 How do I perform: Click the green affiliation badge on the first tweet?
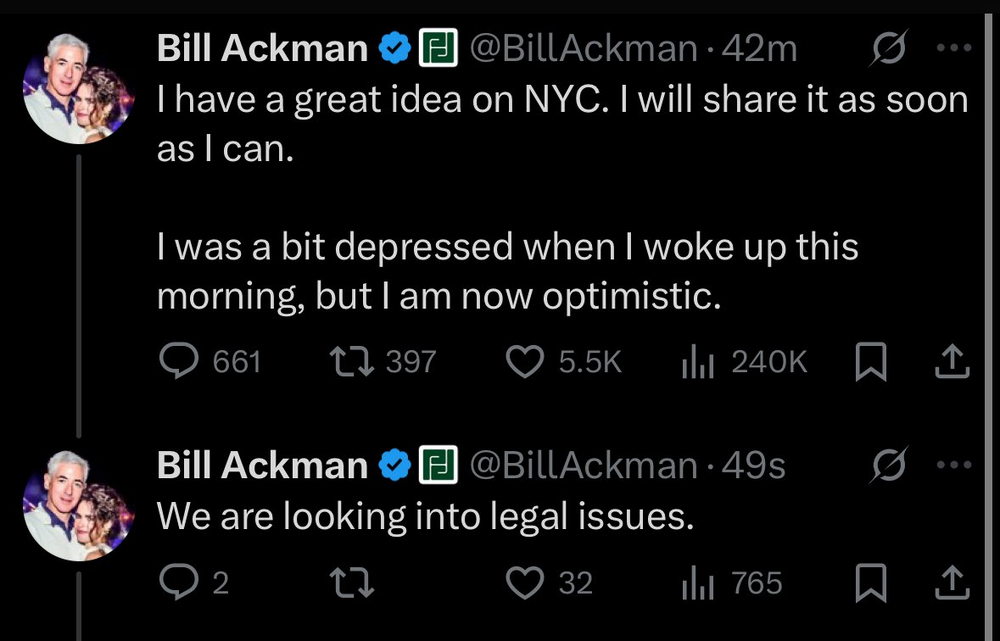click(x=436, y=47)
